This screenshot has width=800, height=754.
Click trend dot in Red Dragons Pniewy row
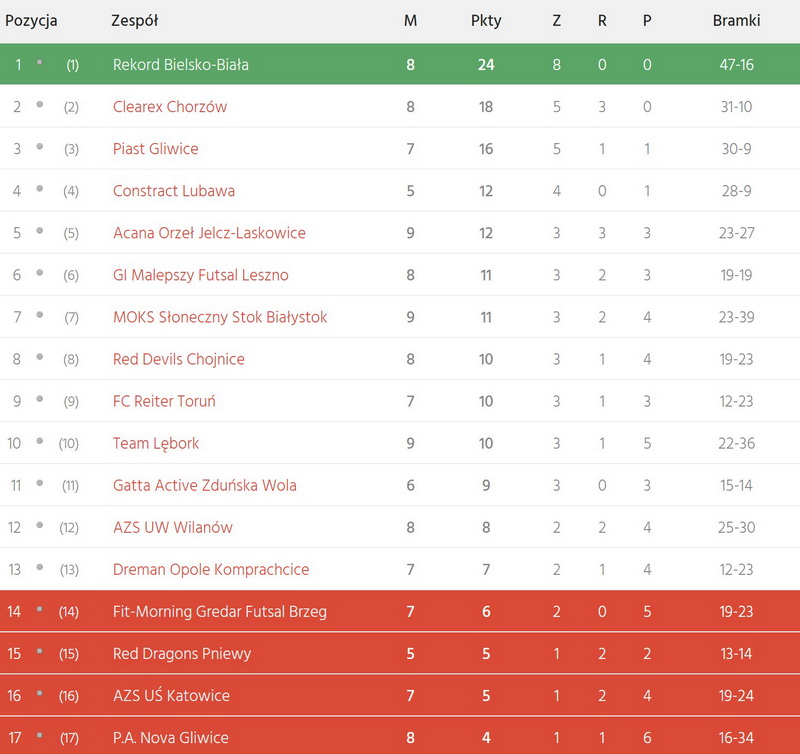[x=40, y=650]
